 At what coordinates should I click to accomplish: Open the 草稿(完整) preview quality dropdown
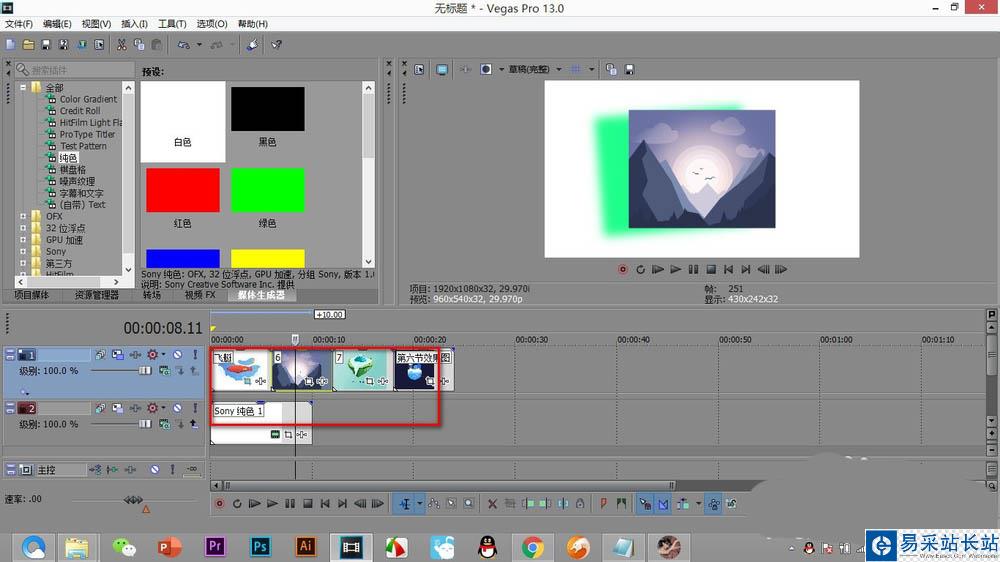[x=559, y=70]
